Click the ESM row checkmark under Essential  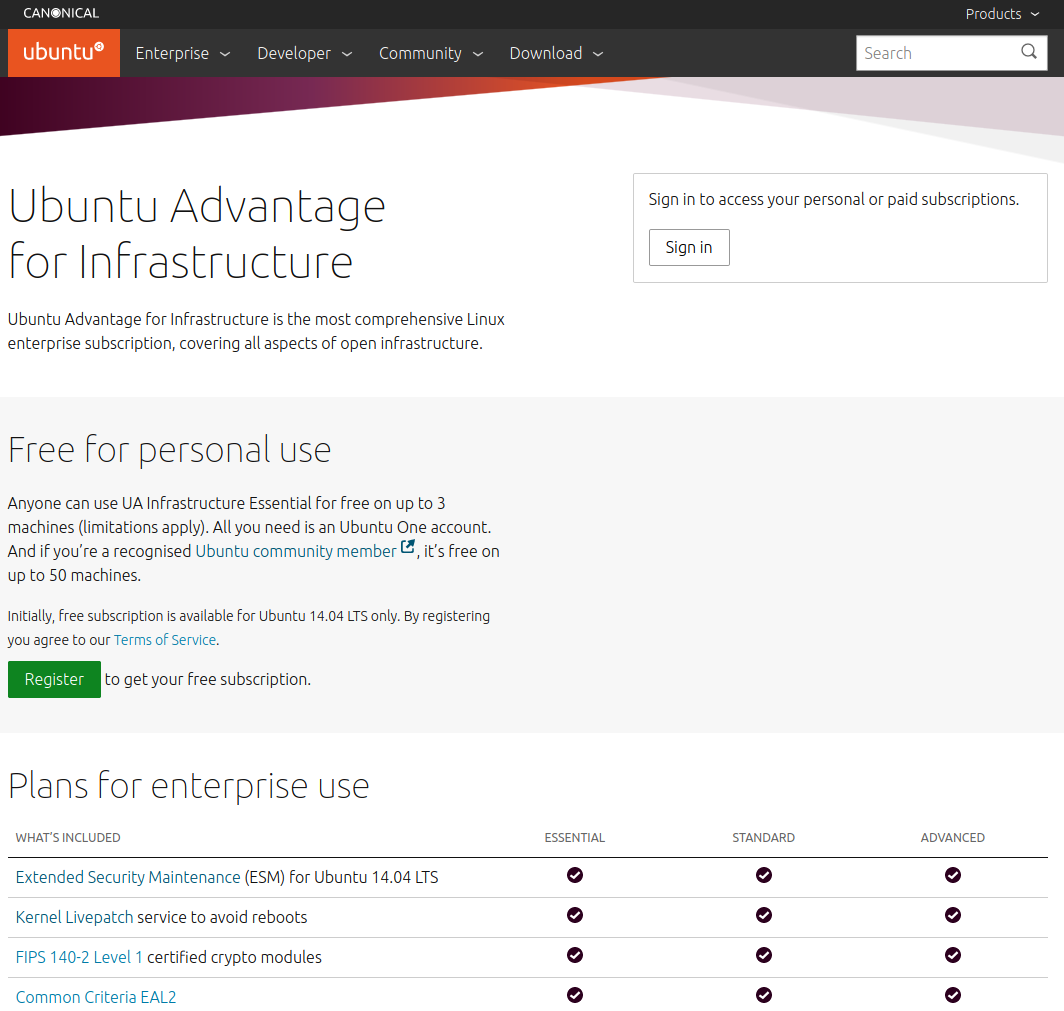click(575, 875)
